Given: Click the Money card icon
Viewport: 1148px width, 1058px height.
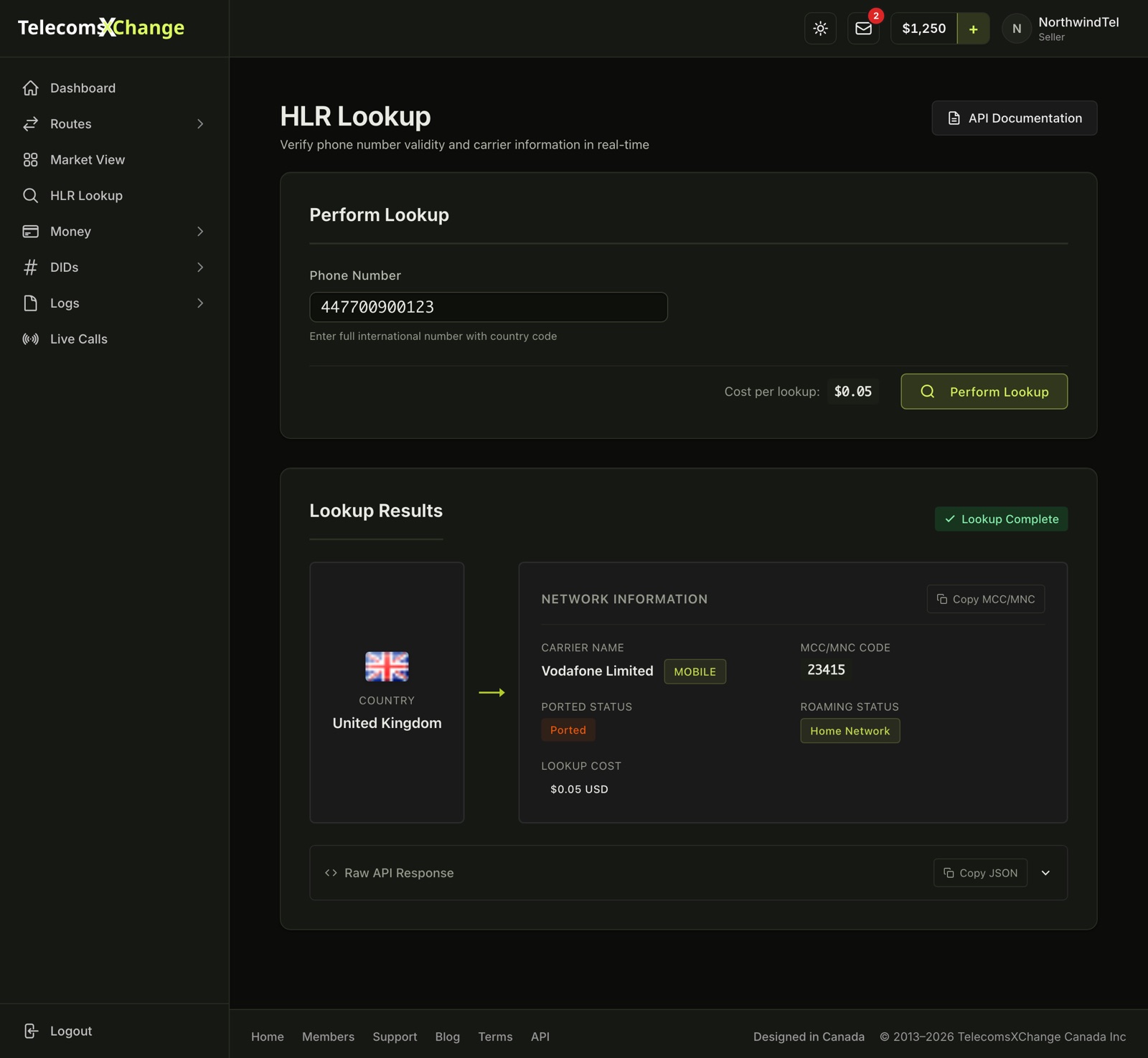Looking at the screenshot, I should click(30, 232).
